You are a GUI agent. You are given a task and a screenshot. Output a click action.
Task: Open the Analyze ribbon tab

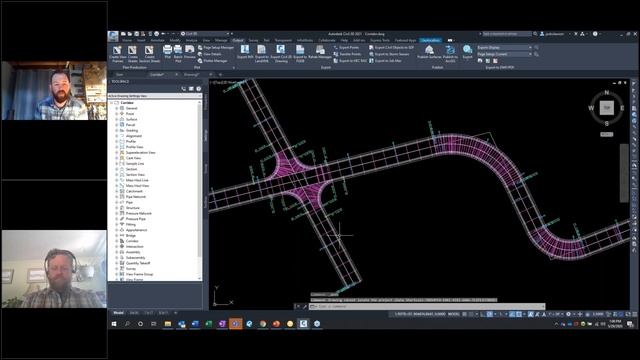click(x=191, y=40)
